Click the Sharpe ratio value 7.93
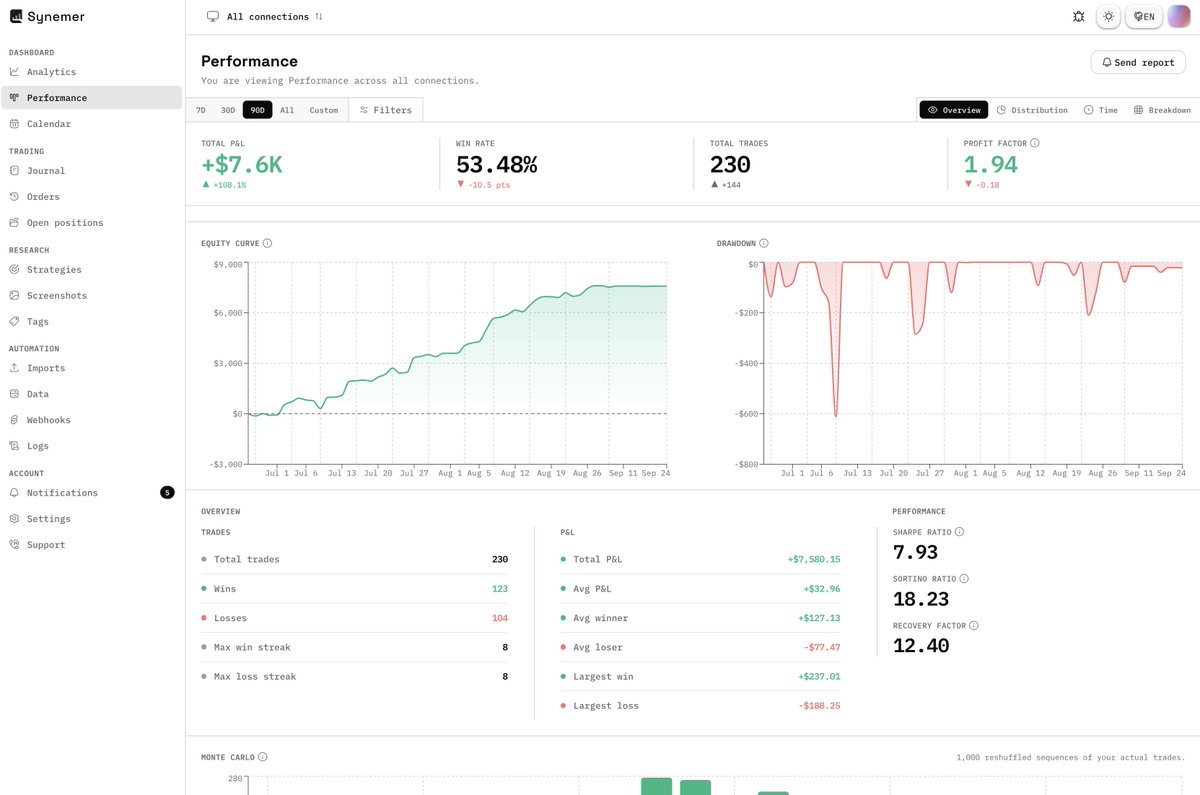Screen dimensions: 1200x795 click(915, 552)
